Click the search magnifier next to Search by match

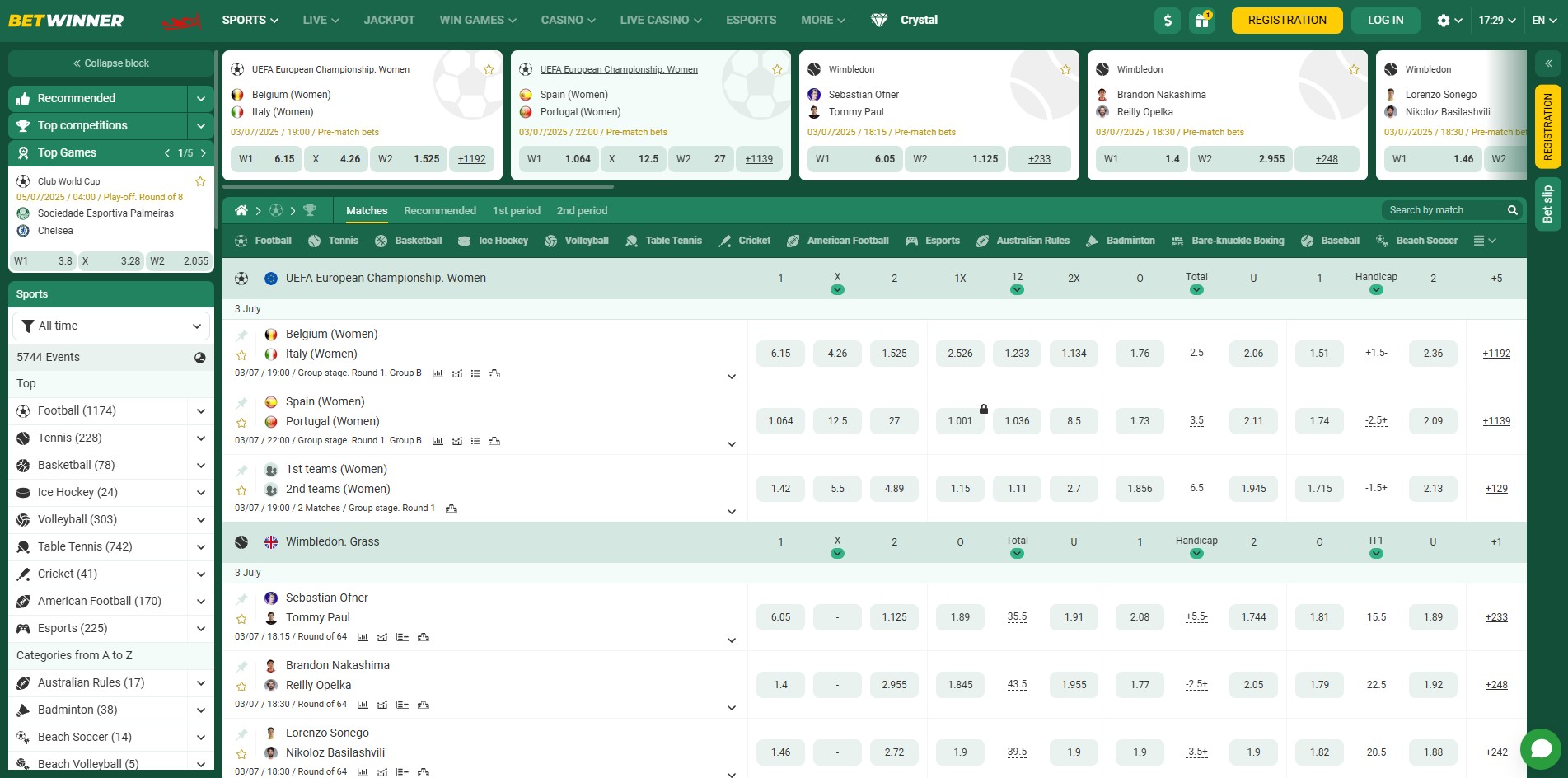1513,210
